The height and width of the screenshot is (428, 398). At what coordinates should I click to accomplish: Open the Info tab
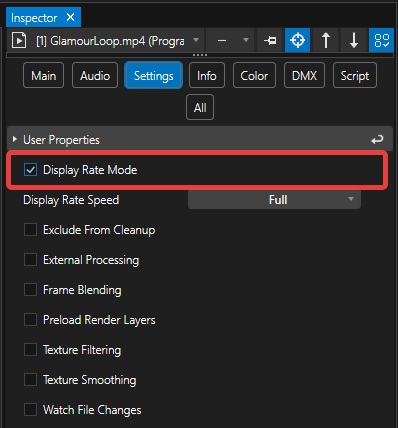coord(207,75)
